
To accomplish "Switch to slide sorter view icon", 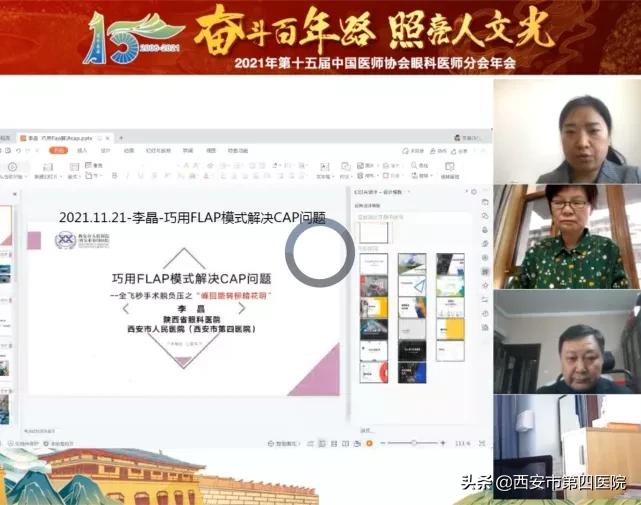I will coord(334,443).
